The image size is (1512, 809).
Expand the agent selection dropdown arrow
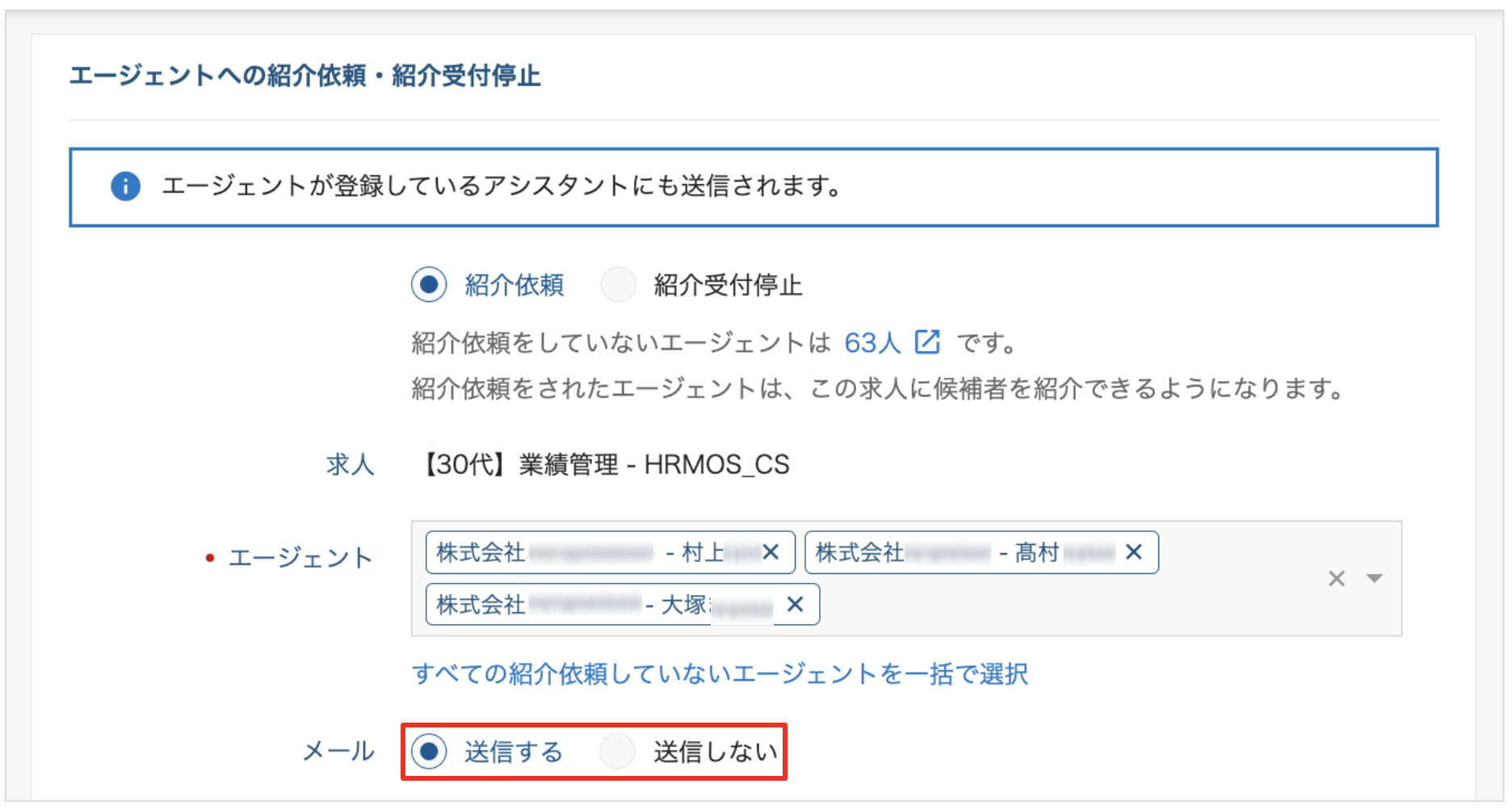pyautogui.click(x=1374, y=578)
